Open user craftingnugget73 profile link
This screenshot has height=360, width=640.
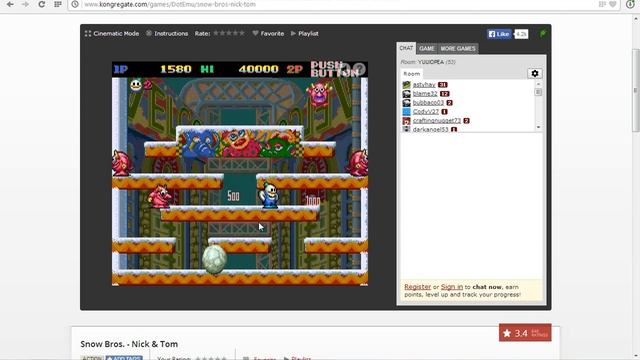point(437,120)
